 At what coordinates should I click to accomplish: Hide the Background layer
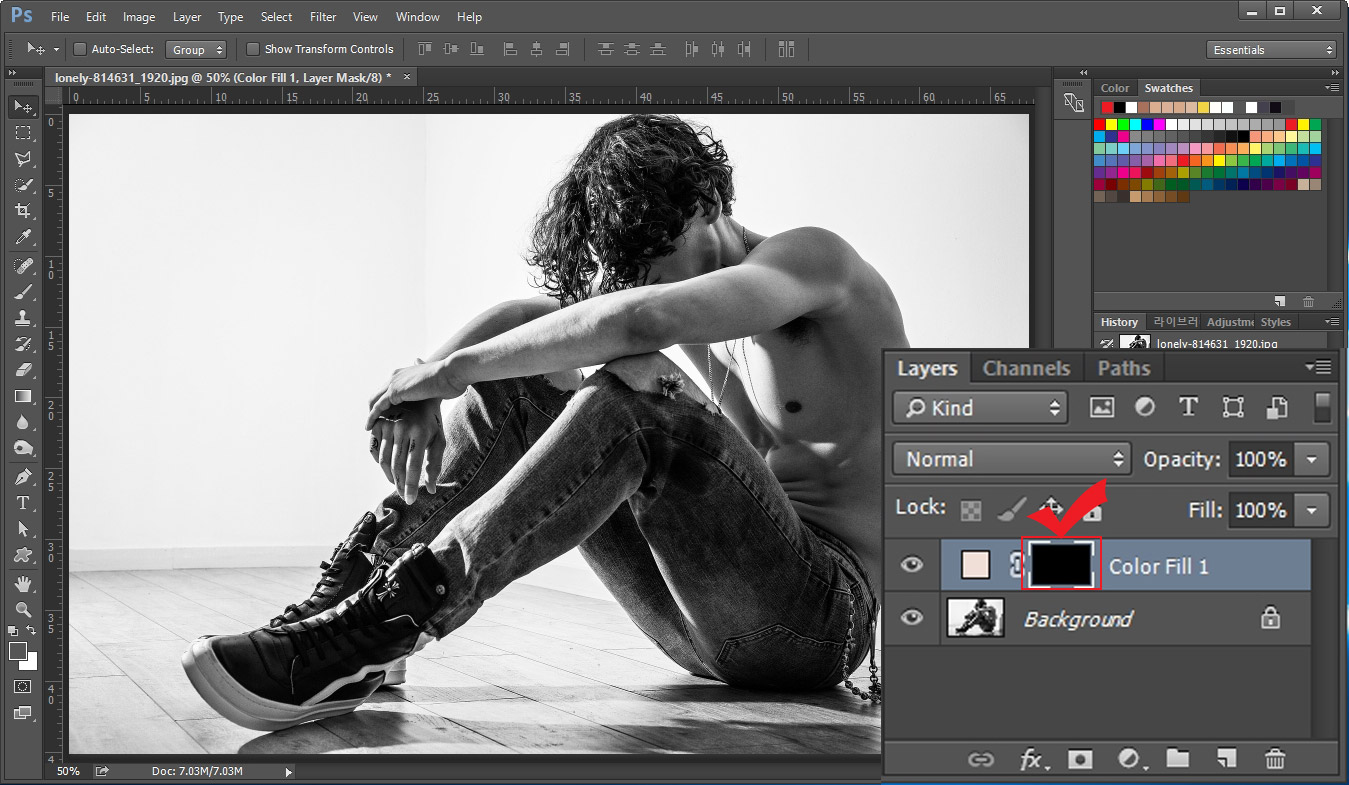coord(911,618)
